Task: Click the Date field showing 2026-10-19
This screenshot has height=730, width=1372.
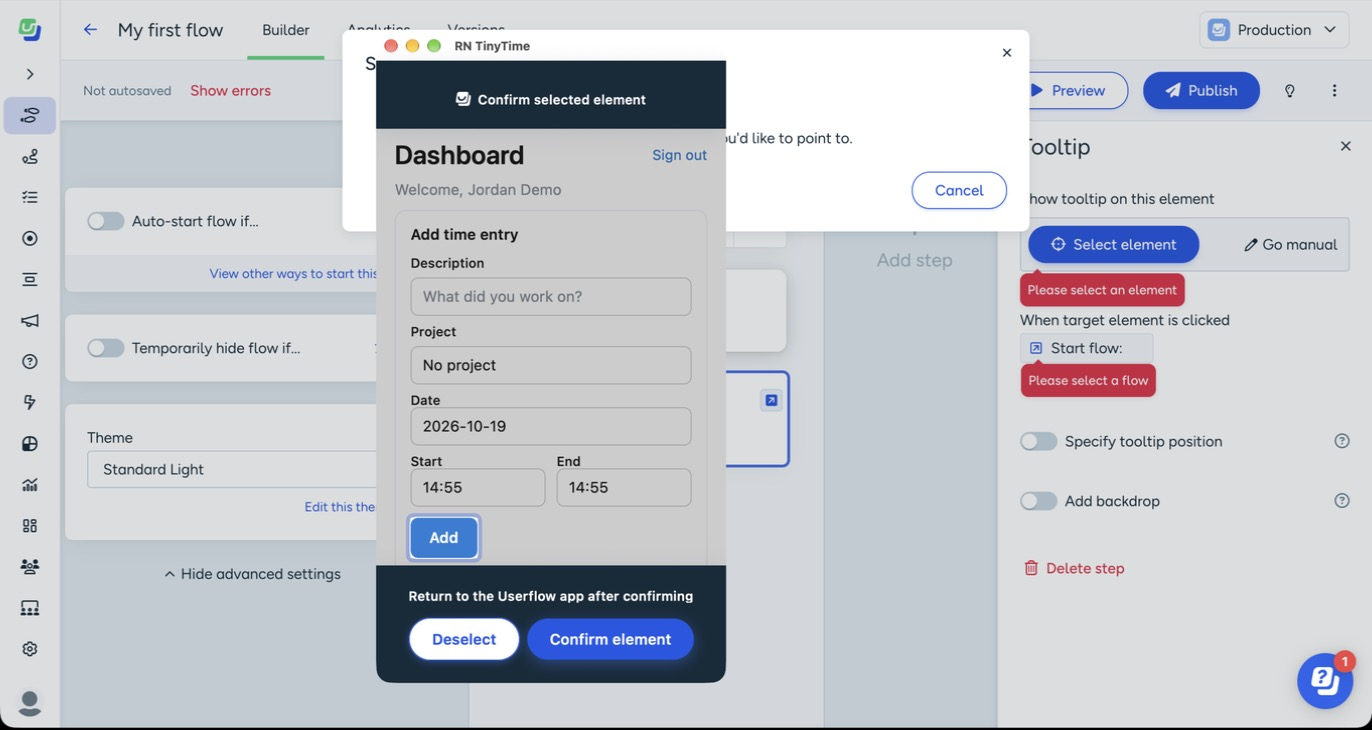Action: [x=551, y=426]
